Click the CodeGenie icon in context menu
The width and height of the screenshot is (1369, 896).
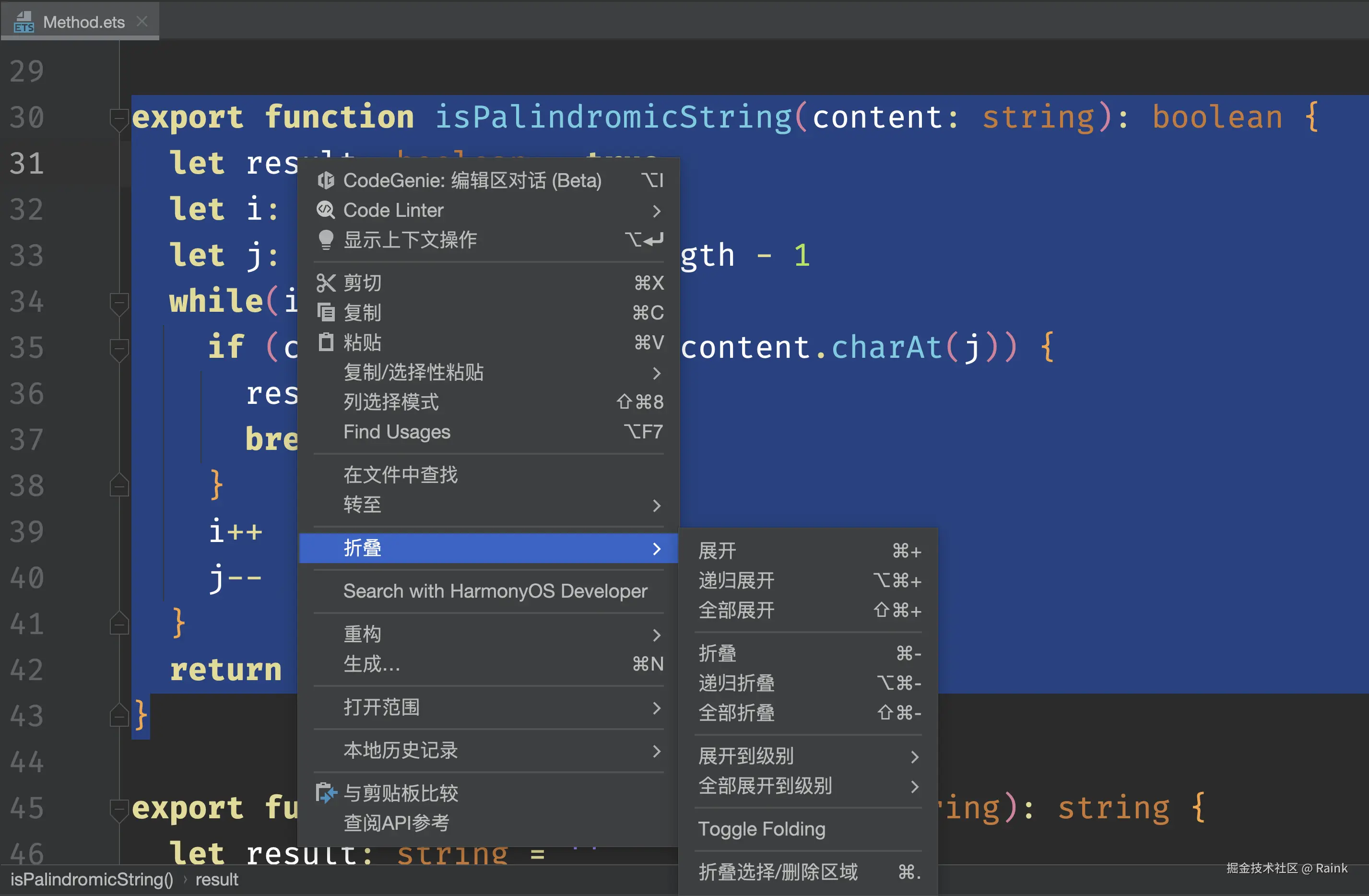coord(326,180)
